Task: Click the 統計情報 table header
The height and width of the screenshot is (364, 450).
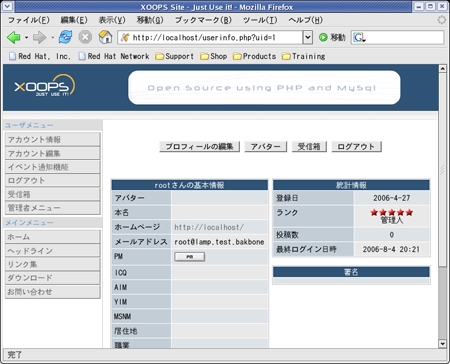Action: click(x=351, y=185)
